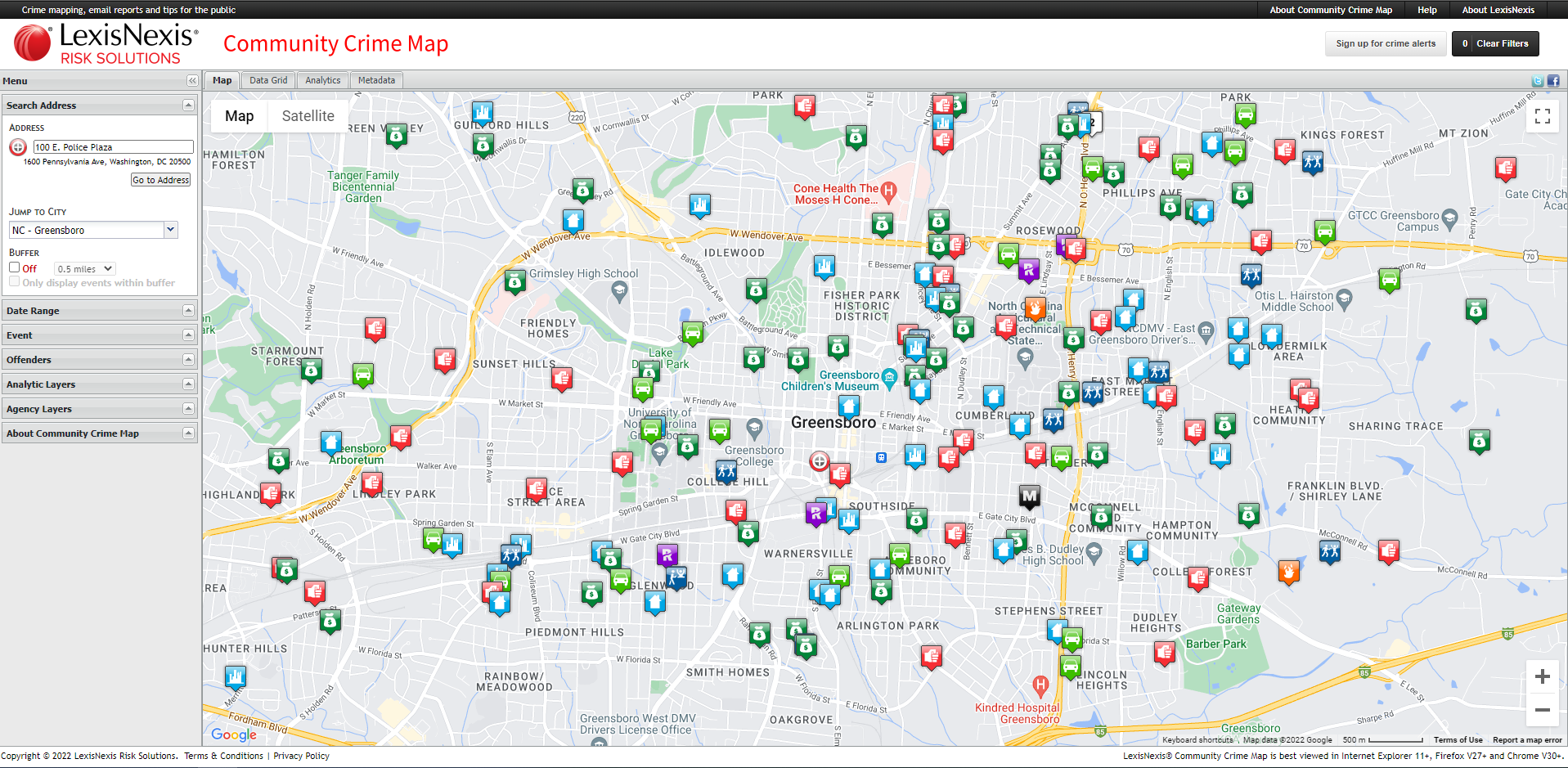Zoom out on the map
This screenshot has width=1568, height=768.
coord(1543,710)
